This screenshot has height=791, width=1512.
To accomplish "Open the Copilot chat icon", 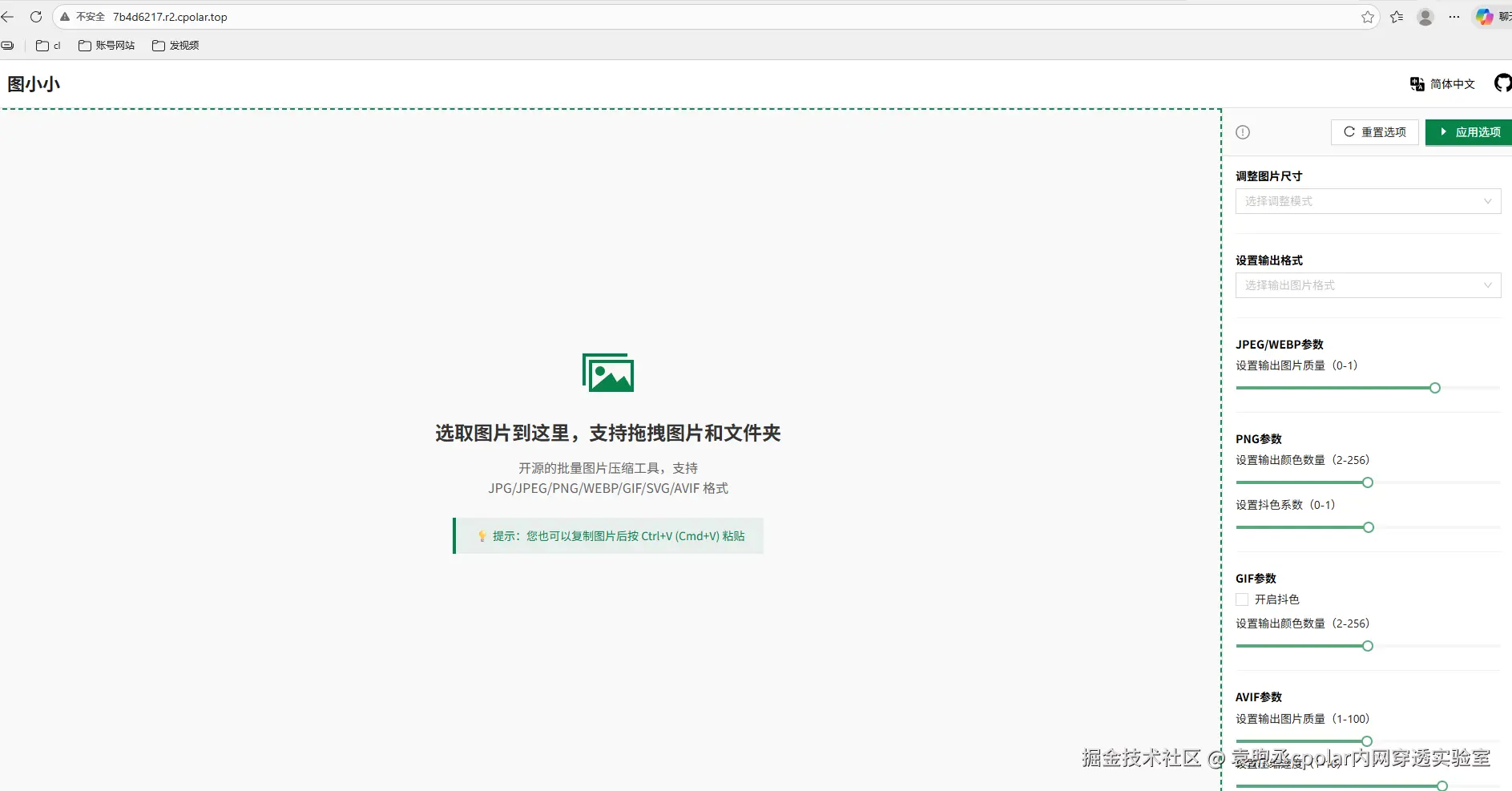I will point(1485,17).
